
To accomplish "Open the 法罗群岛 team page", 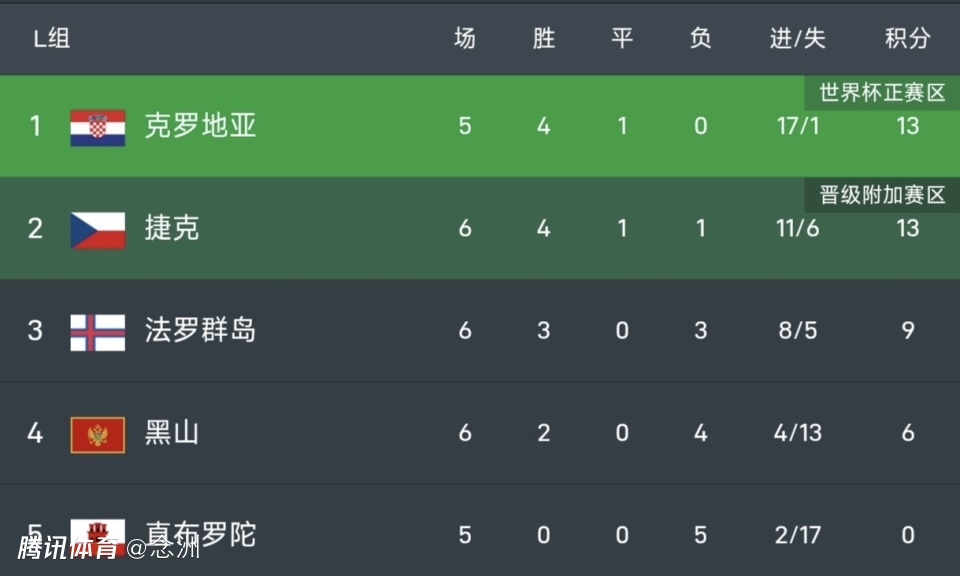I will (x=200, y=331).
